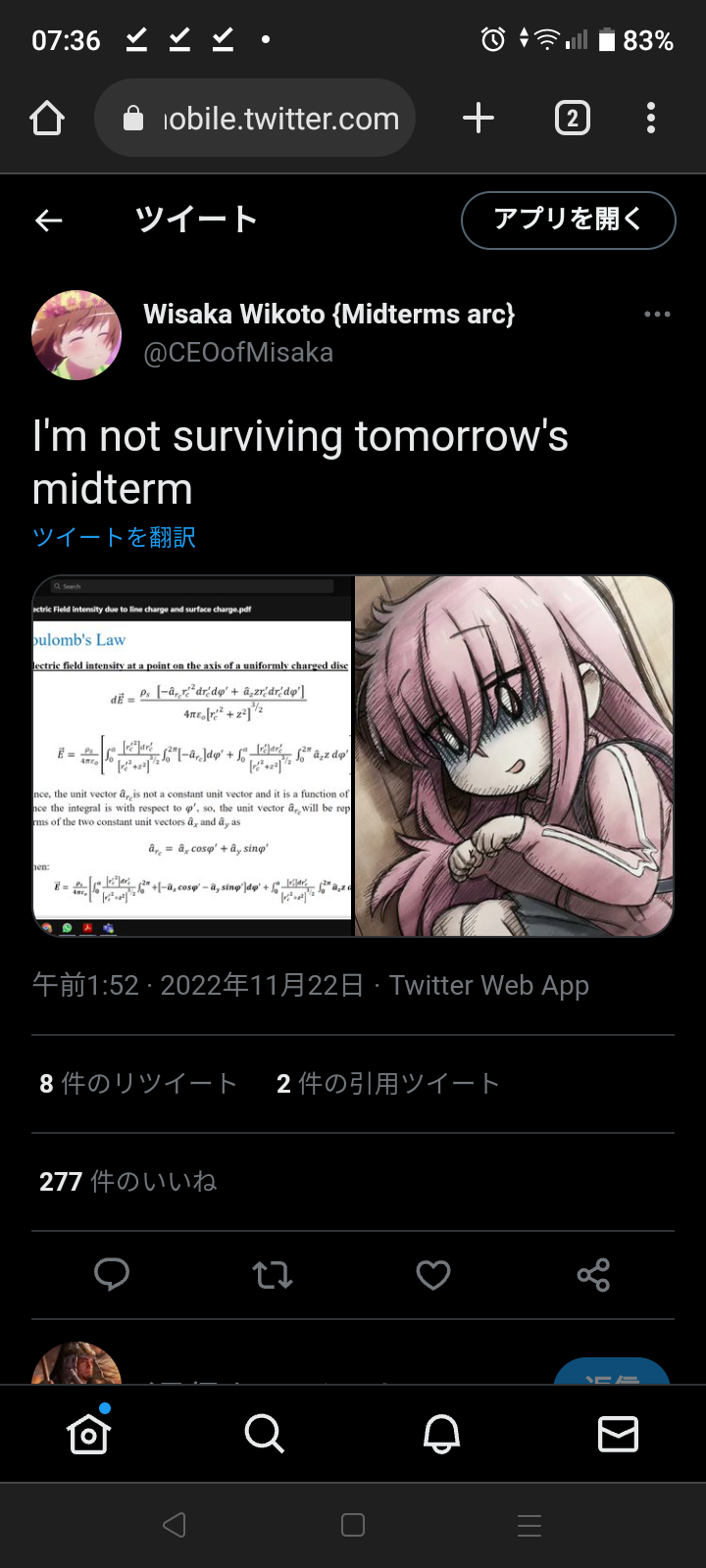
Task: Click the アプリを開く button
Action: coord(569,220)
